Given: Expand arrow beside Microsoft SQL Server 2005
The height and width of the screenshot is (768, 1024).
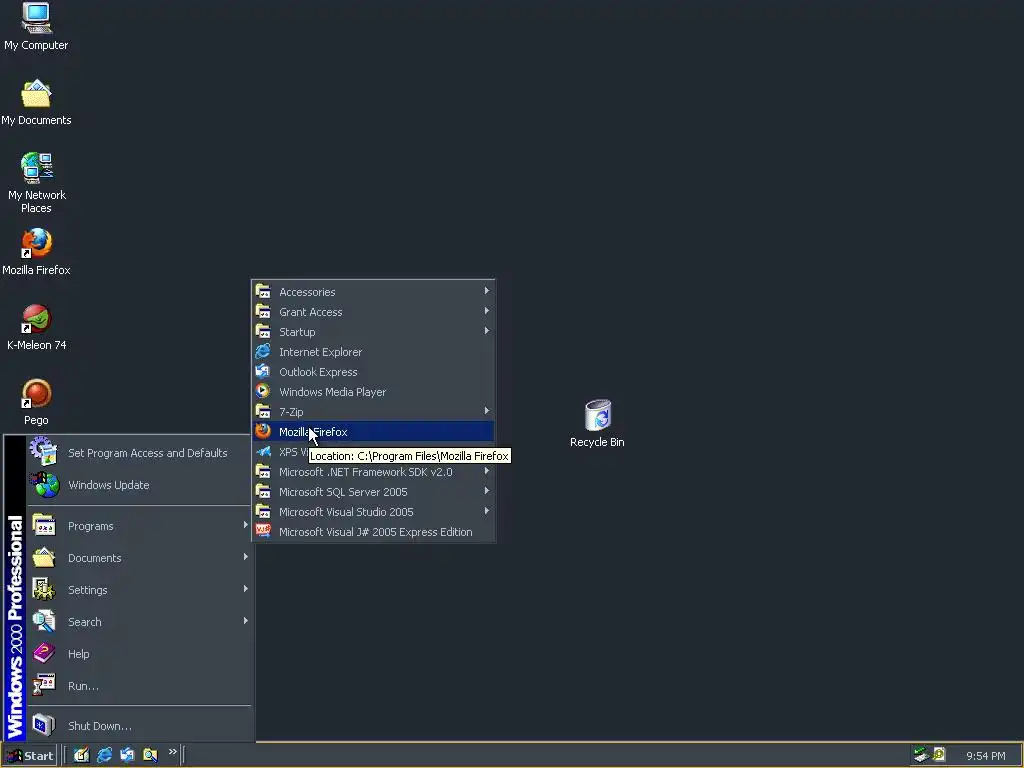Looking at the screenshot, I should pyautogui.click(x=487, y=490).
